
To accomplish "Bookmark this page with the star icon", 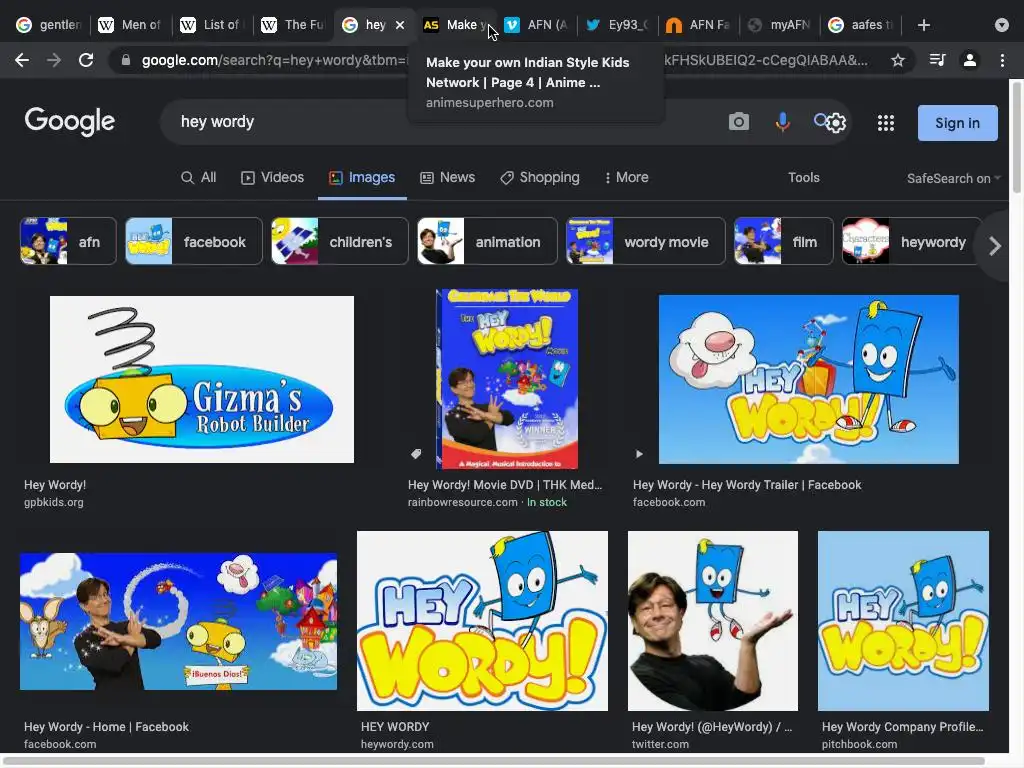I will click(898, 60).
